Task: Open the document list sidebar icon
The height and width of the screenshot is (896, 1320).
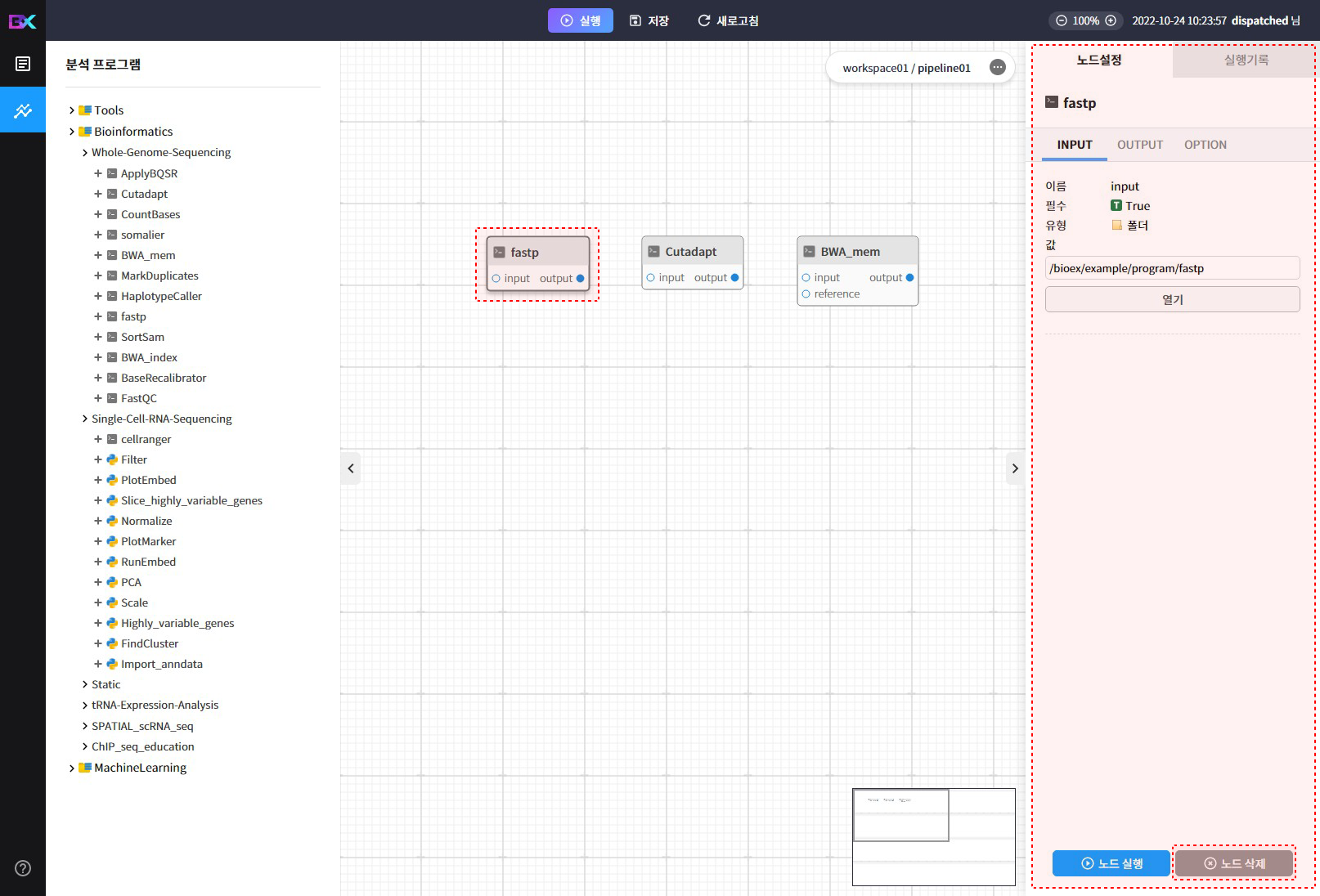Action: click(23, 64)
